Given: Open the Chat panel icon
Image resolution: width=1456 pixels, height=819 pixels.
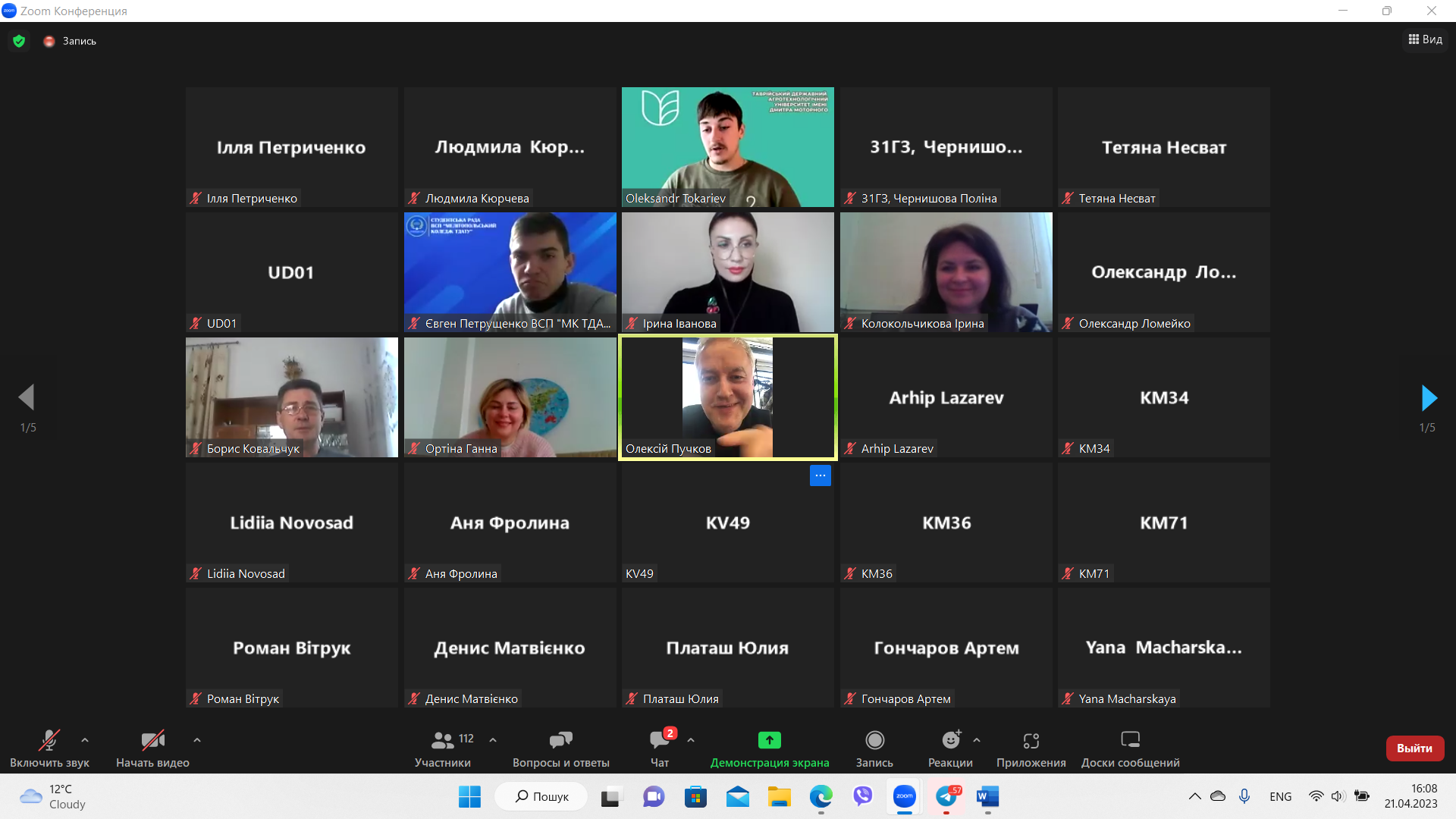Looking at the screenshot, I should (659, 740).
